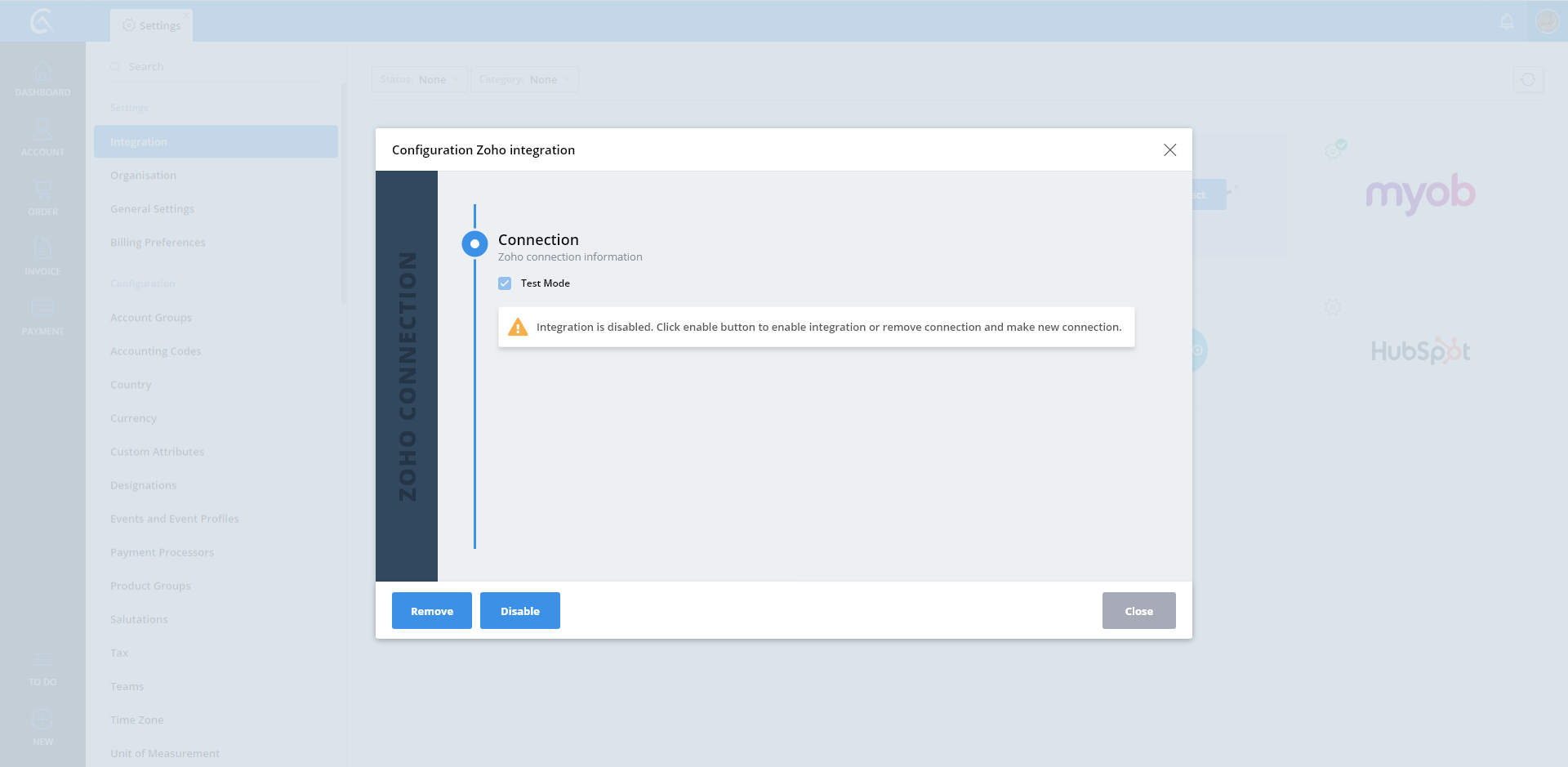
Task: Select the Connection step radio marker
Action: (474, 243)
